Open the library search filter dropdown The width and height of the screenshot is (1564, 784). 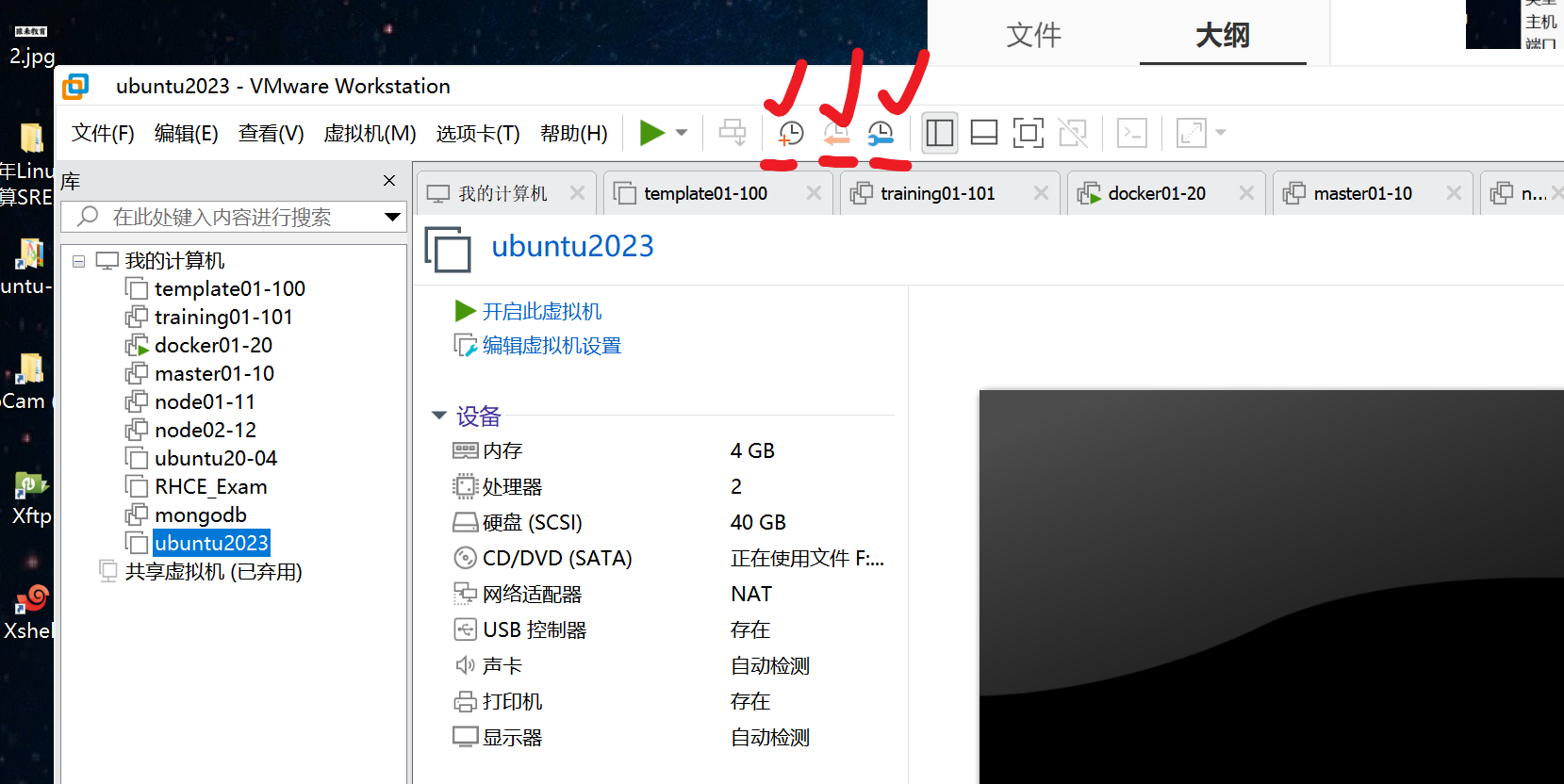point(393,218)
